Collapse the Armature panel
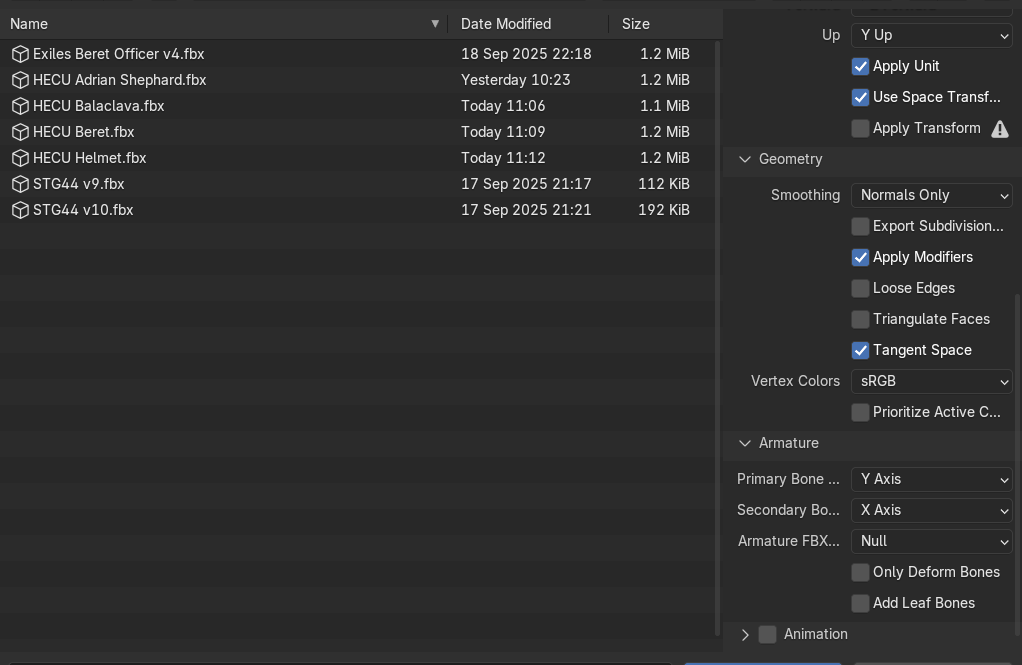 pos(744,443)
